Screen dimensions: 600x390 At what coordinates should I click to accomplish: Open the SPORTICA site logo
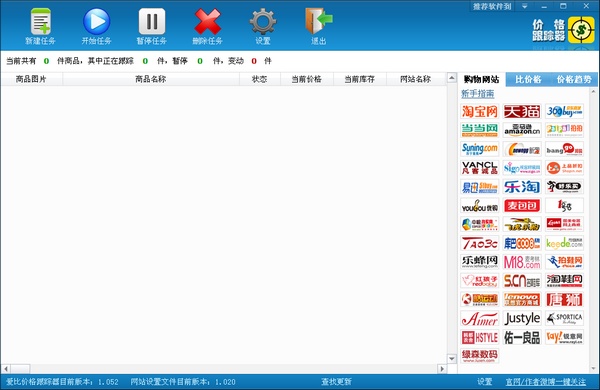[x=564, y=318]
